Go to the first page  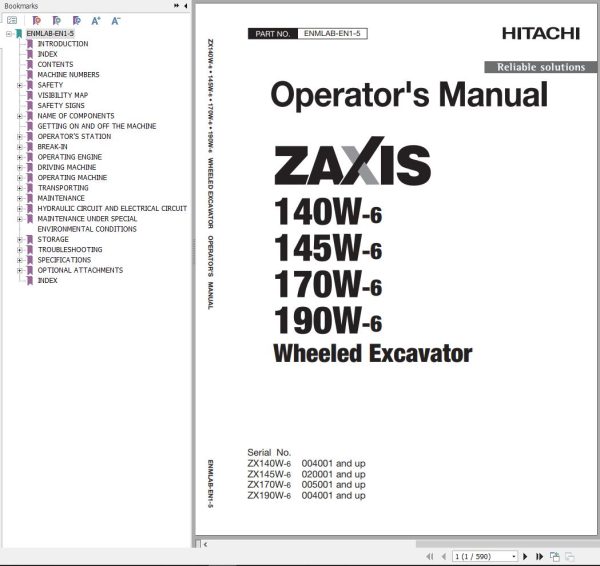(430, 556)
